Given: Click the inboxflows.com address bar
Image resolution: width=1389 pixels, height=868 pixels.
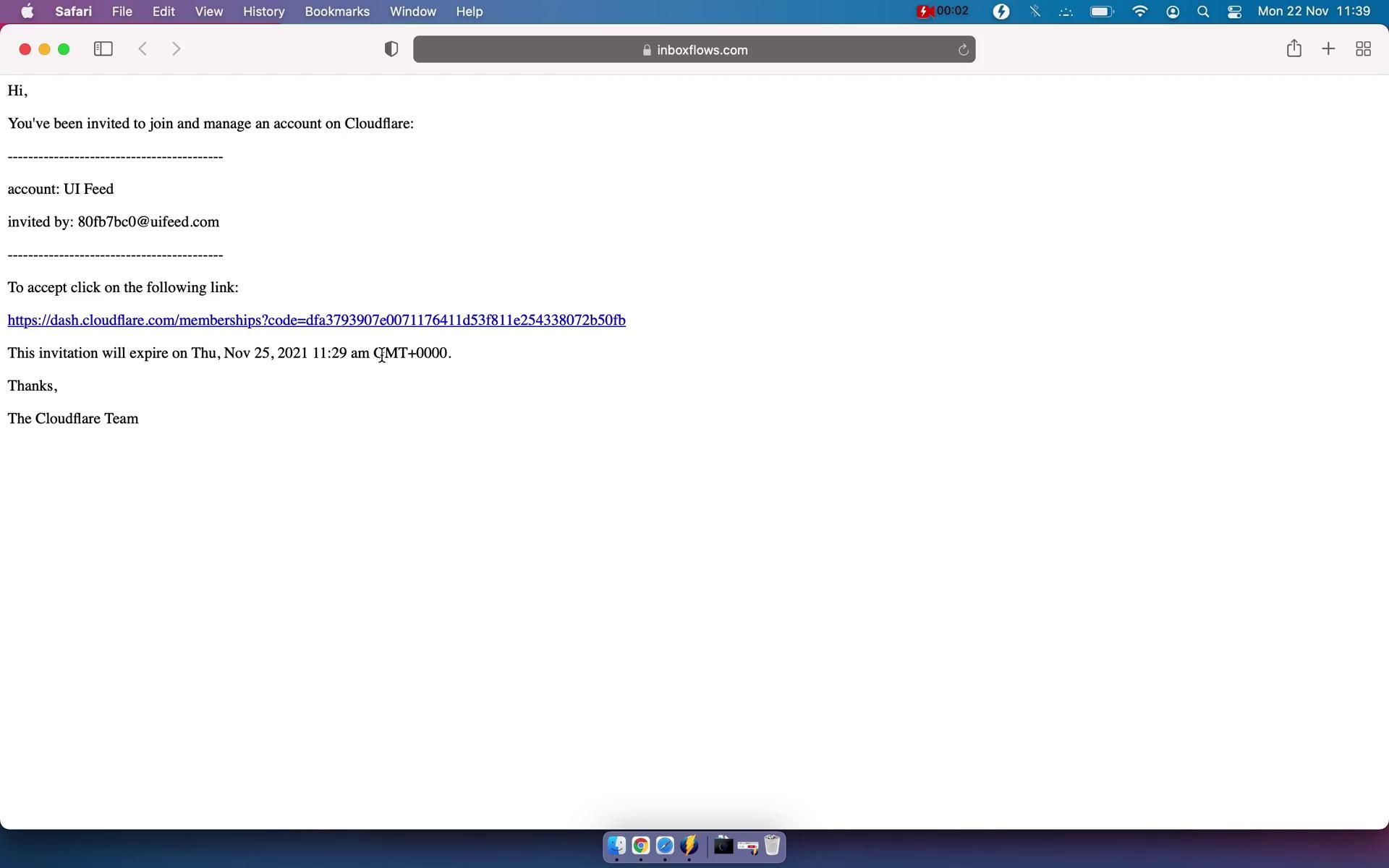Looking at the screenshot, I should pyautogui.click(x=693, y=50).
